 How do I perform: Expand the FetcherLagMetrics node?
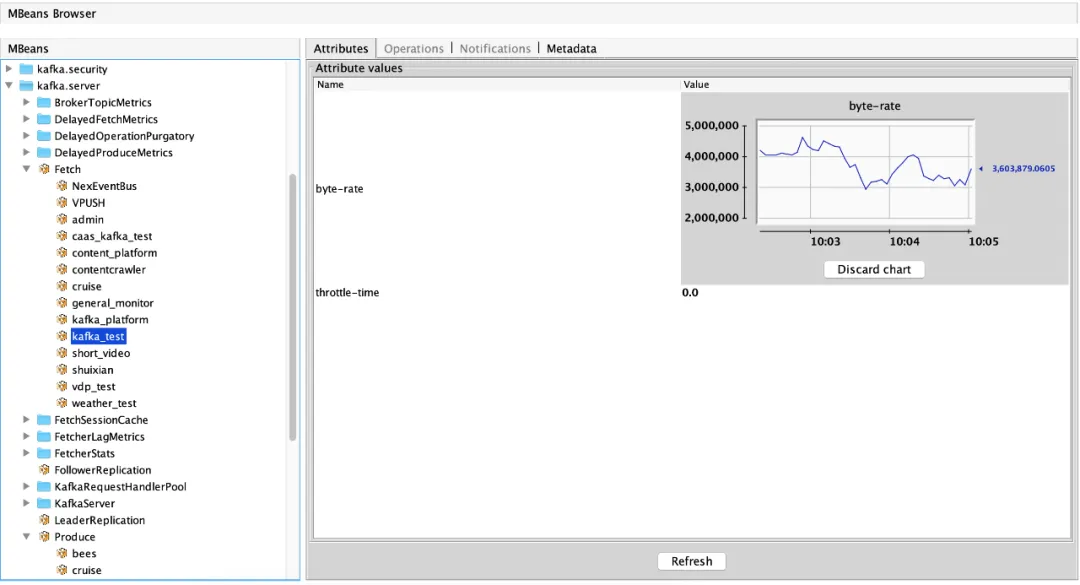(x=26, y=436)
